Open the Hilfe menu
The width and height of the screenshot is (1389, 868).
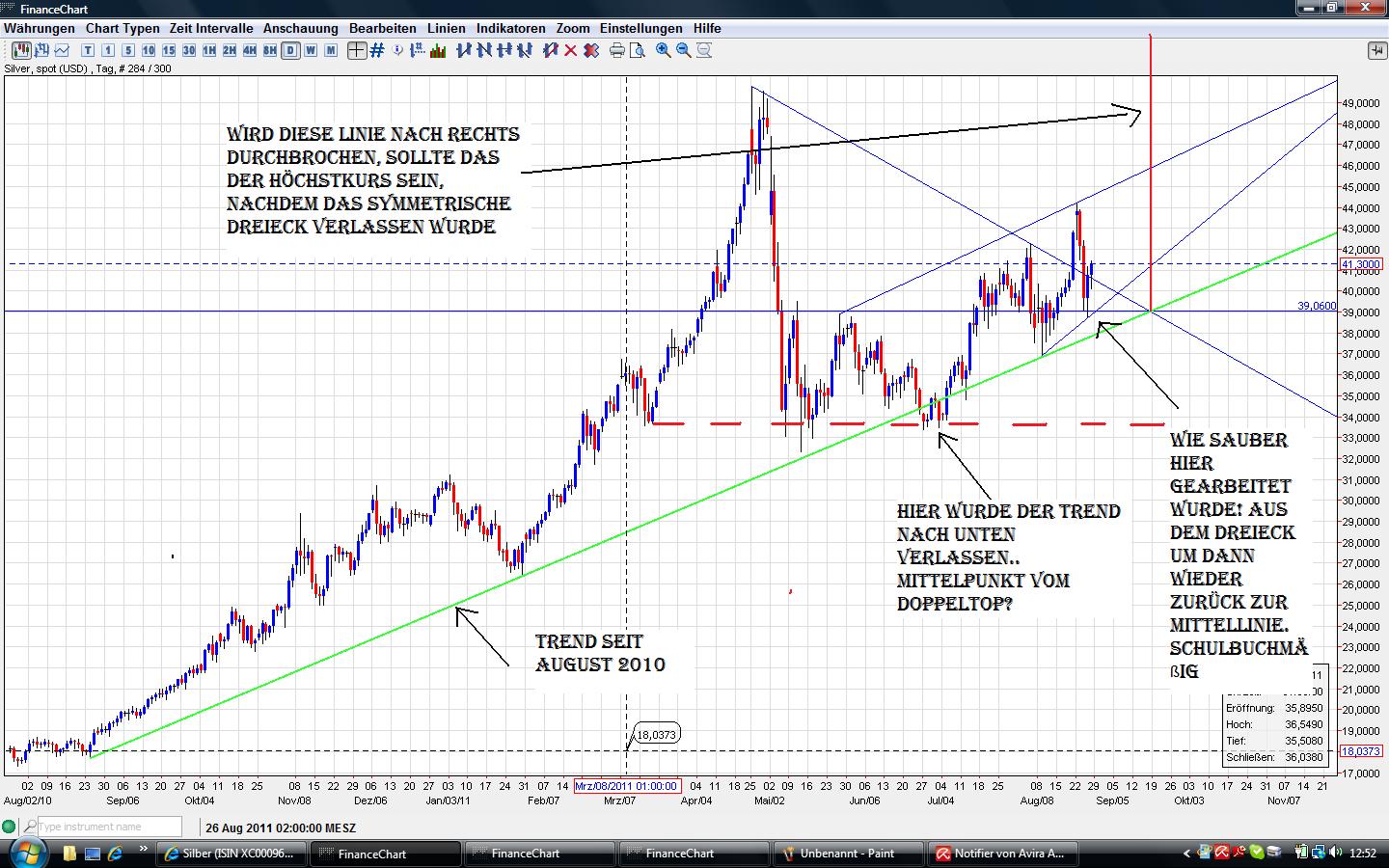[707, 28]
